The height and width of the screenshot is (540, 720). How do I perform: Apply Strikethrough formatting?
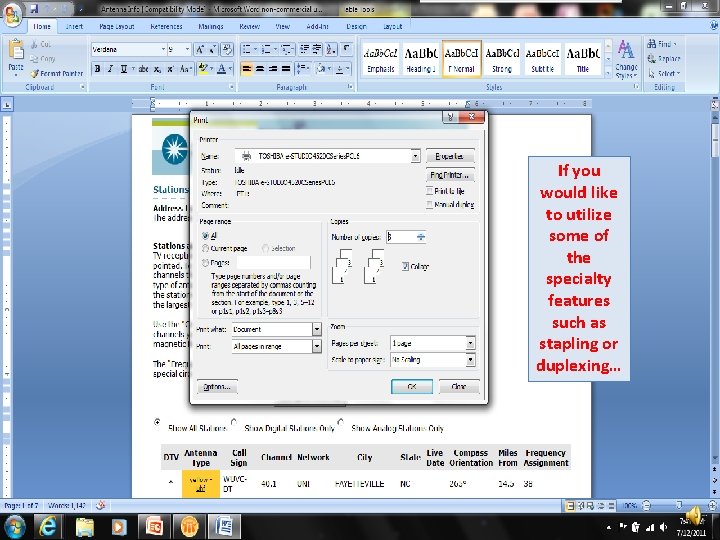(x=143, y=69)
